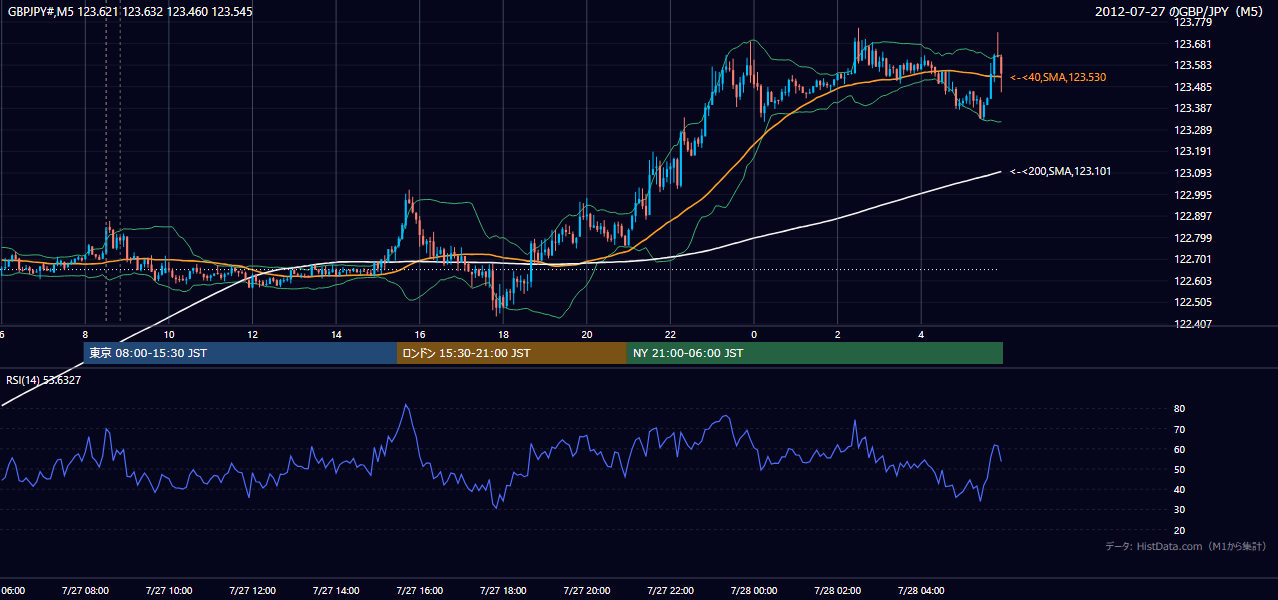Click the 123.387 price axis label
The width and height of the screenshot is (1278, 600).
coord(1192,108)
